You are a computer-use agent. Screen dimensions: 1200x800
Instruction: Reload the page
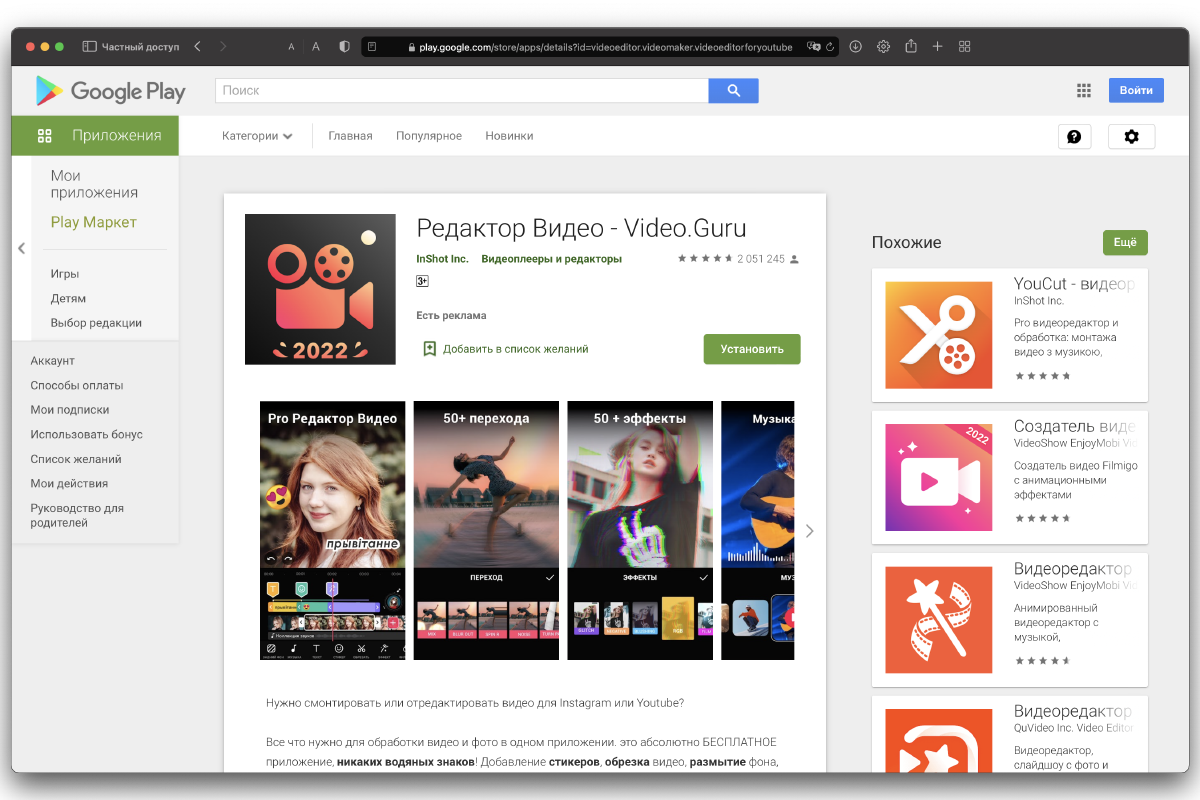coord(830,46)
